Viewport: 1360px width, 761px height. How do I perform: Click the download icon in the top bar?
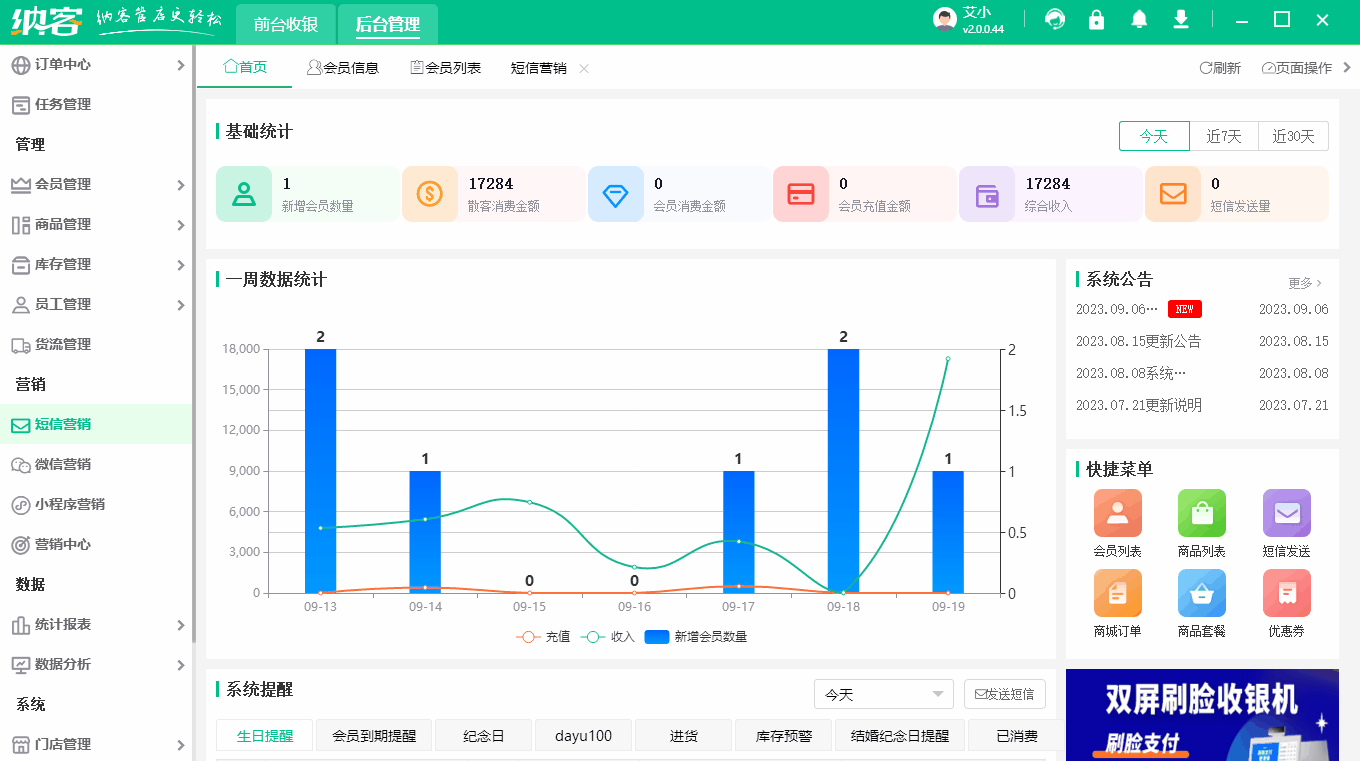pyautogui.click(x=1180, y=19)
